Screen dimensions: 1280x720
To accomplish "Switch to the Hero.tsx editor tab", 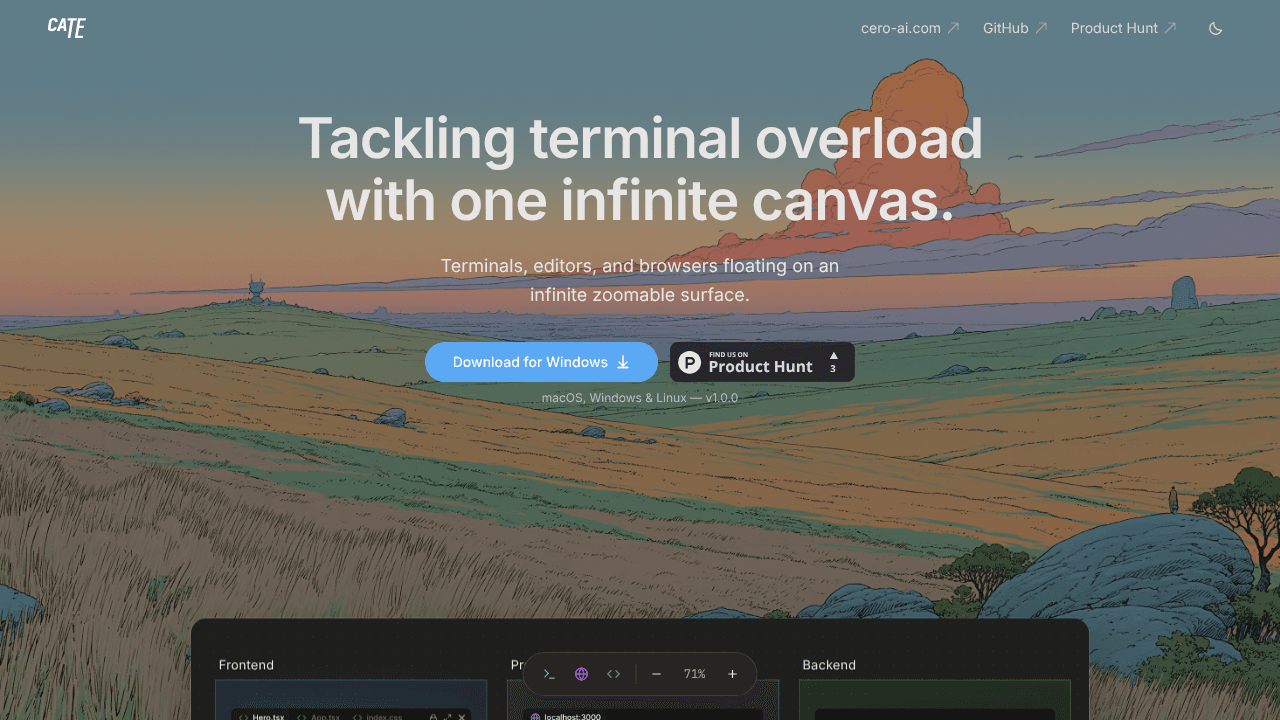I will tap(262, 716).
